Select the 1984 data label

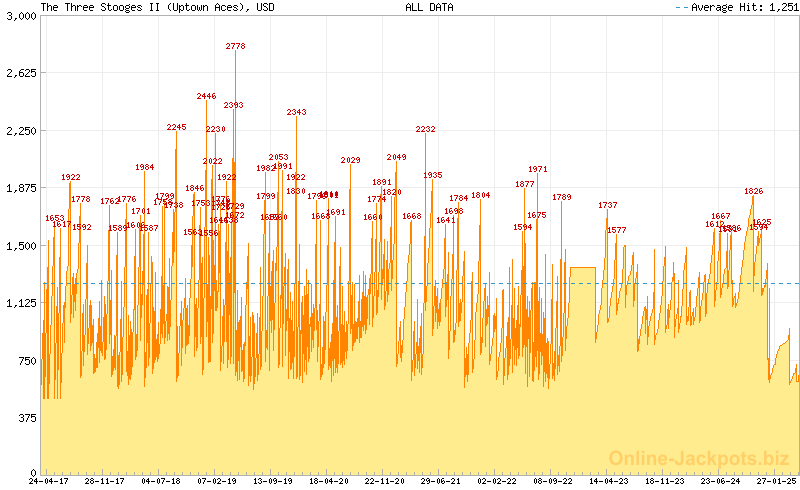click(144, 167)
